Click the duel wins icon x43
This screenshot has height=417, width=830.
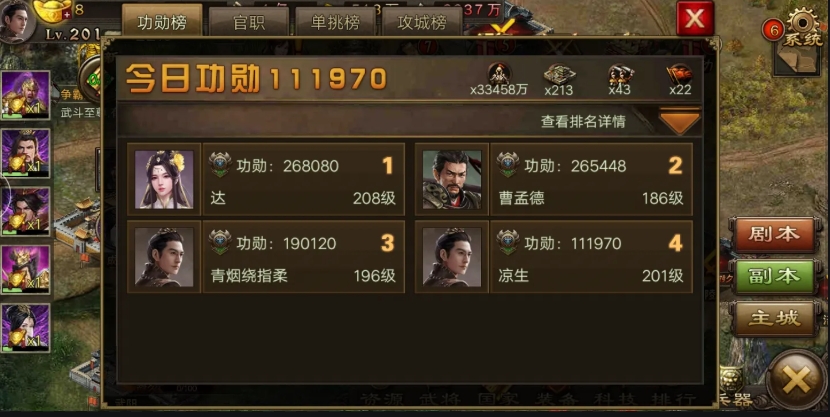[x=620, y=74]
